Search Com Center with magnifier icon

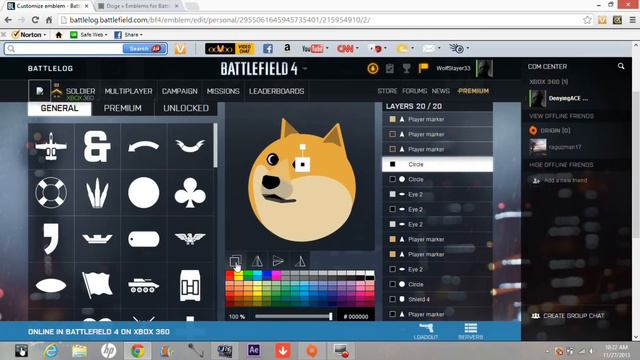pos(621,66)
